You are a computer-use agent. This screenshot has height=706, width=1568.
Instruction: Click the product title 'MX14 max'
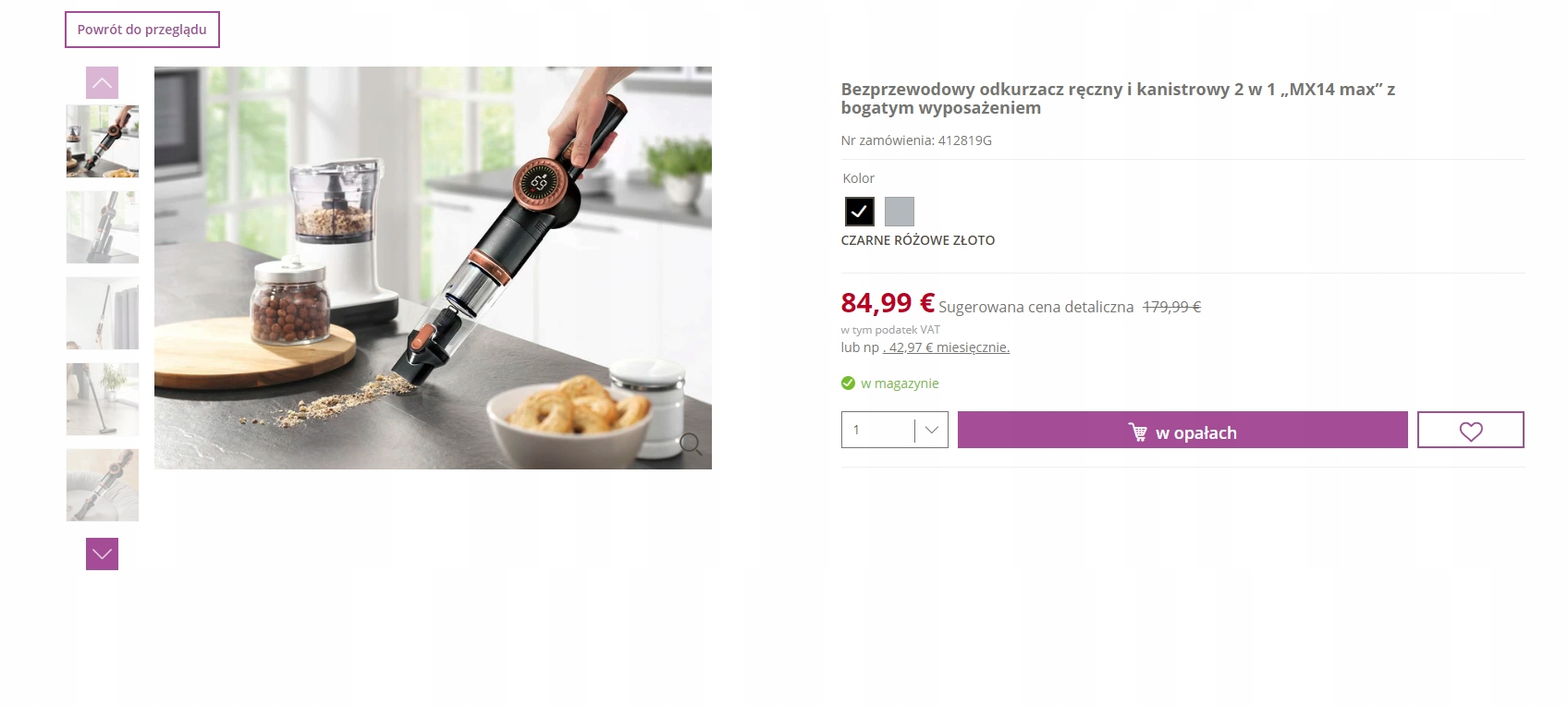click(1118, 98)
